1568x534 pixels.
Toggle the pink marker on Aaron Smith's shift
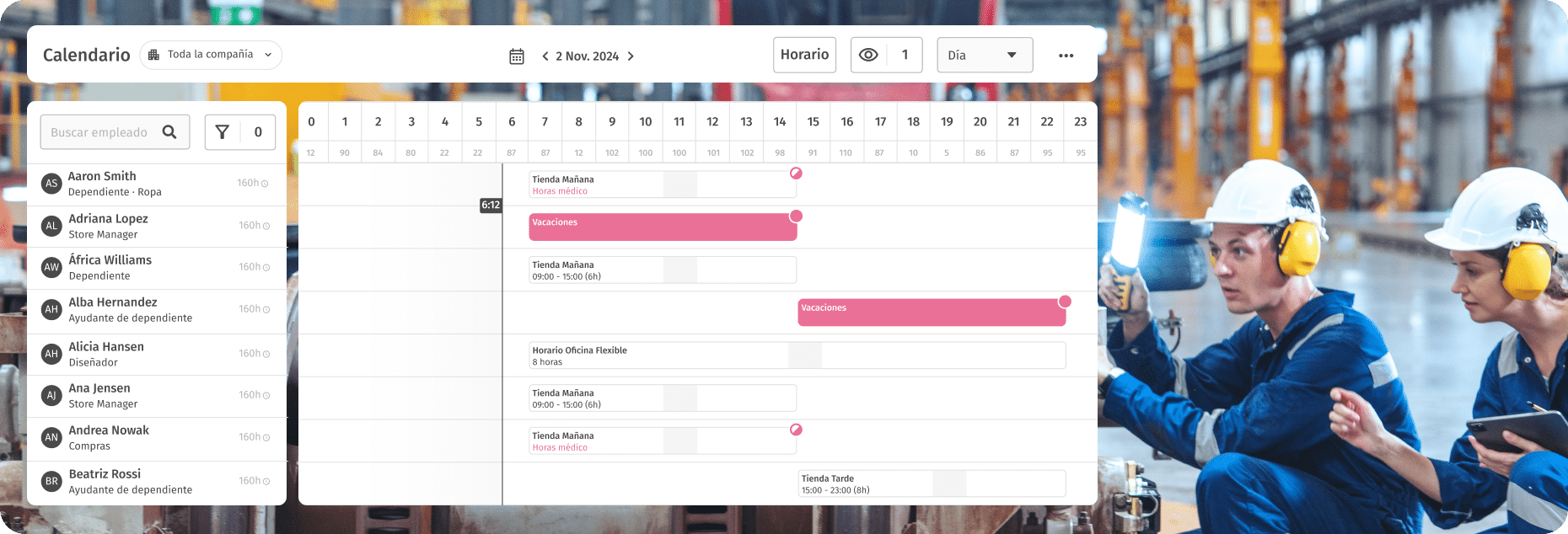pos(796,174)
